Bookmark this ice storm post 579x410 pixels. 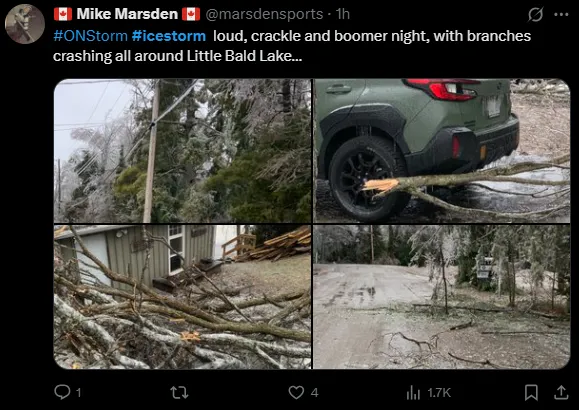click(x=531, y=392)
